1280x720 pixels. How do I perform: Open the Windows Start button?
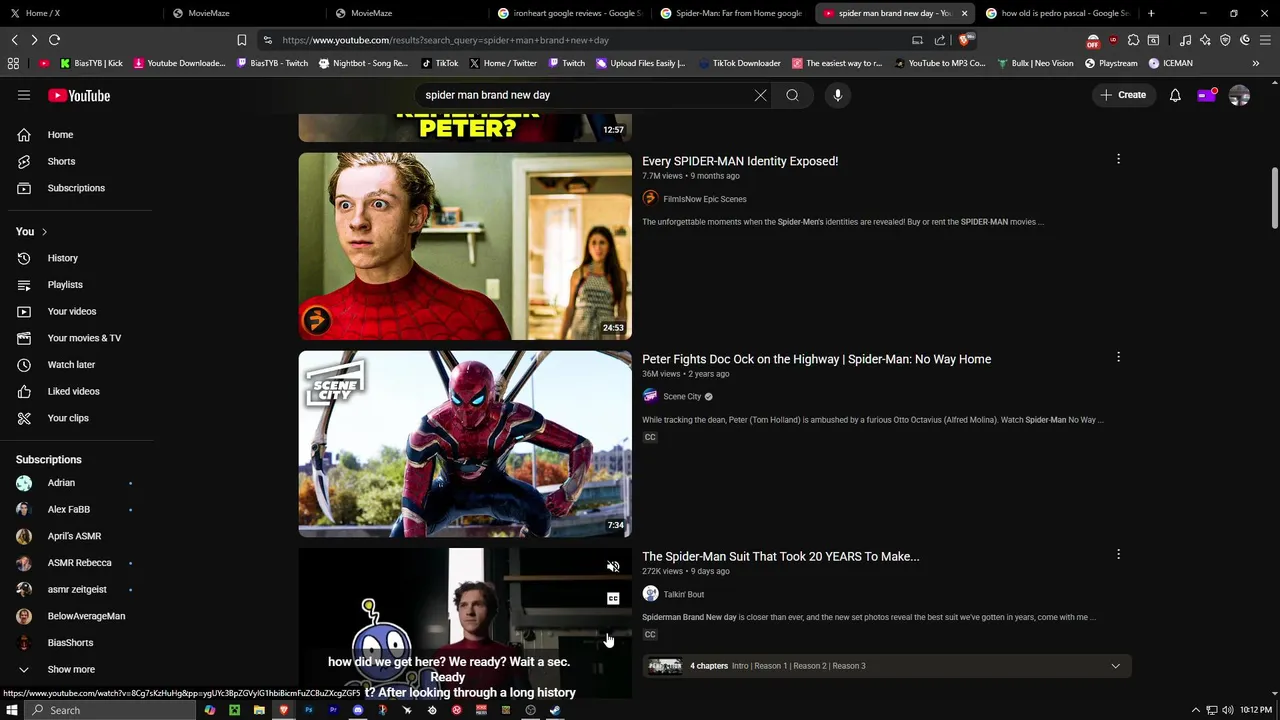[11, 710]
